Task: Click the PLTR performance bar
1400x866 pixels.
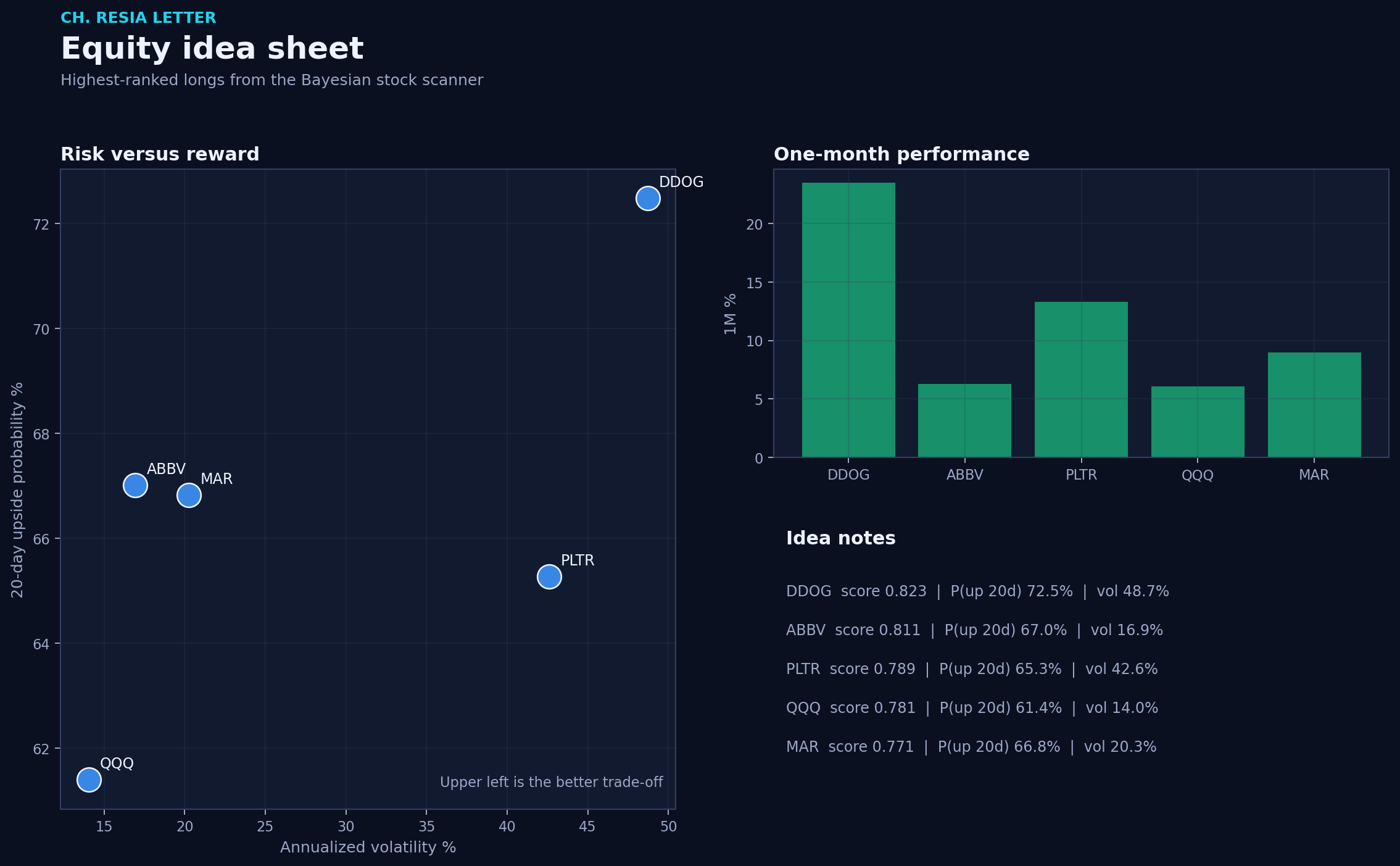Action: [1081, 380]
